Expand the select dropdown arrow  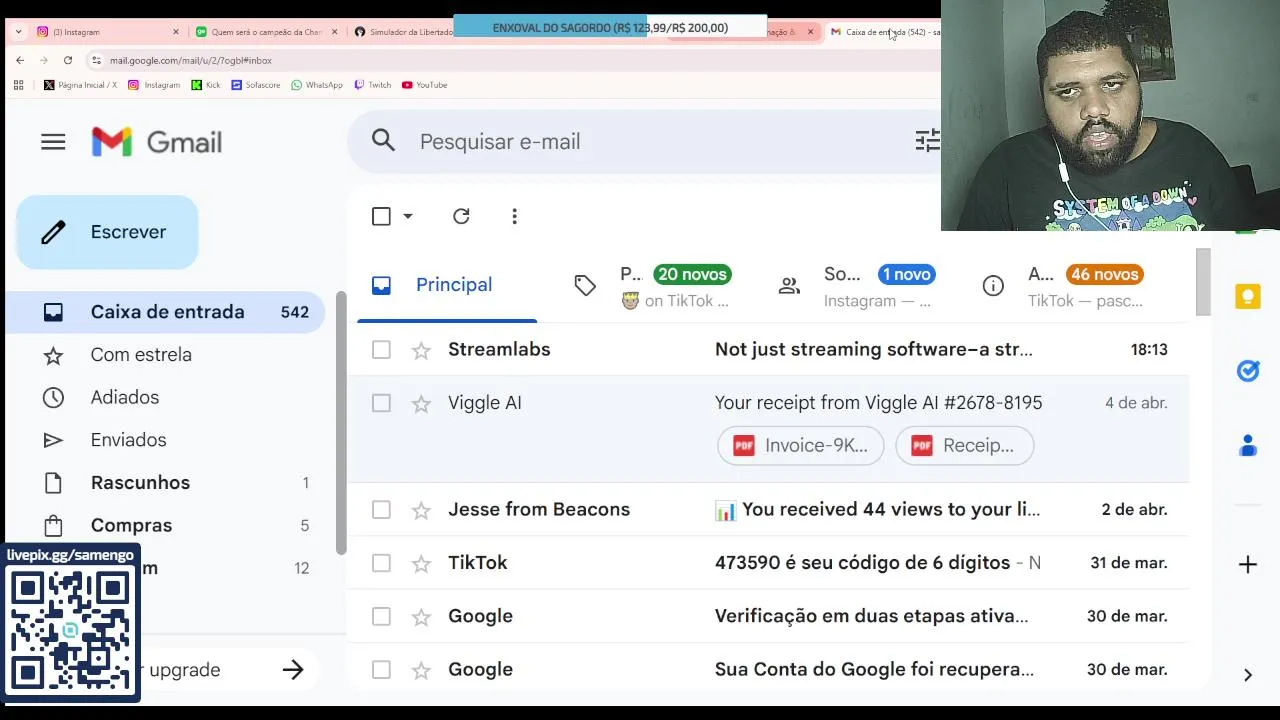click(407, 216)
